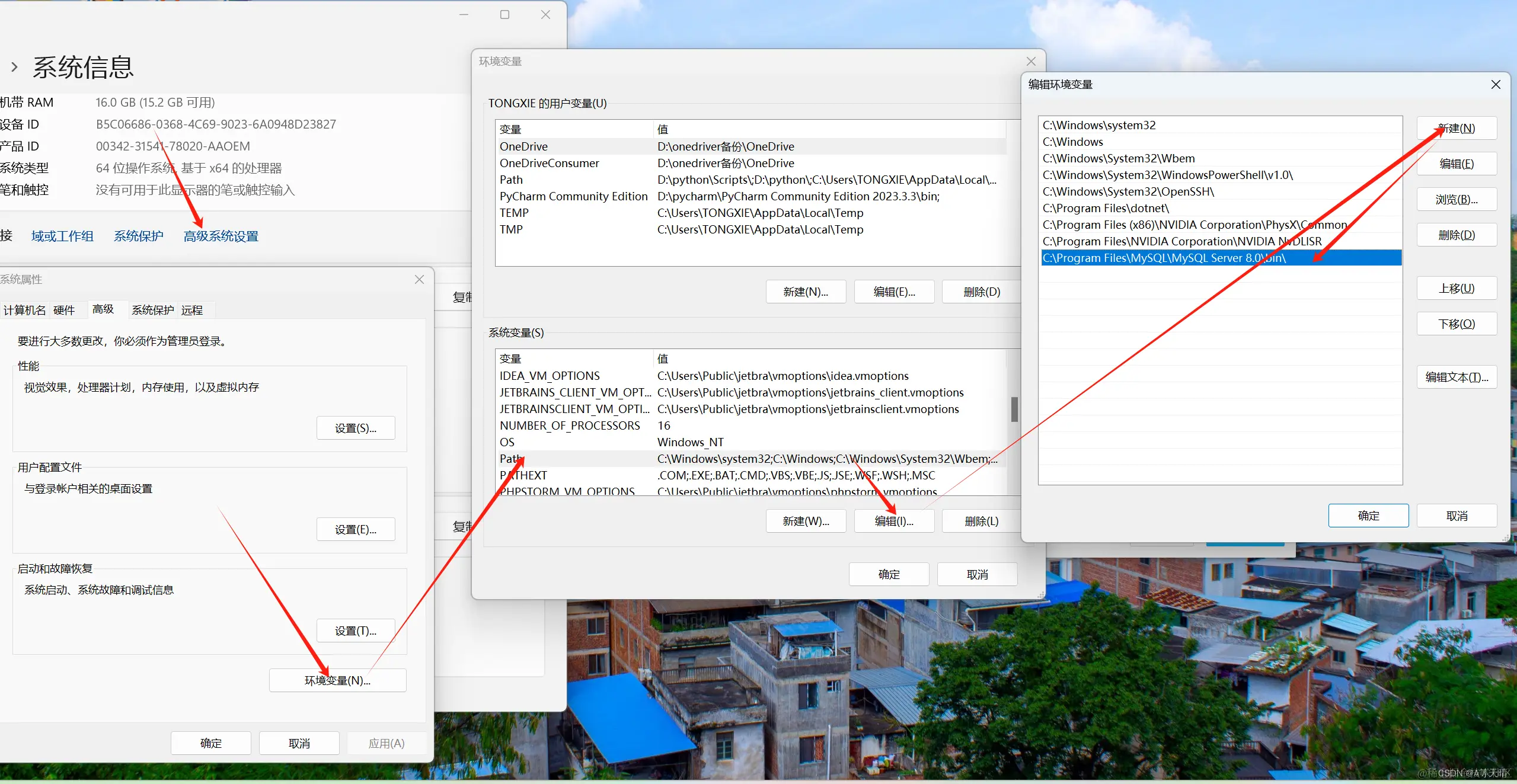Switch to the 远程 tab

[191, 310]
